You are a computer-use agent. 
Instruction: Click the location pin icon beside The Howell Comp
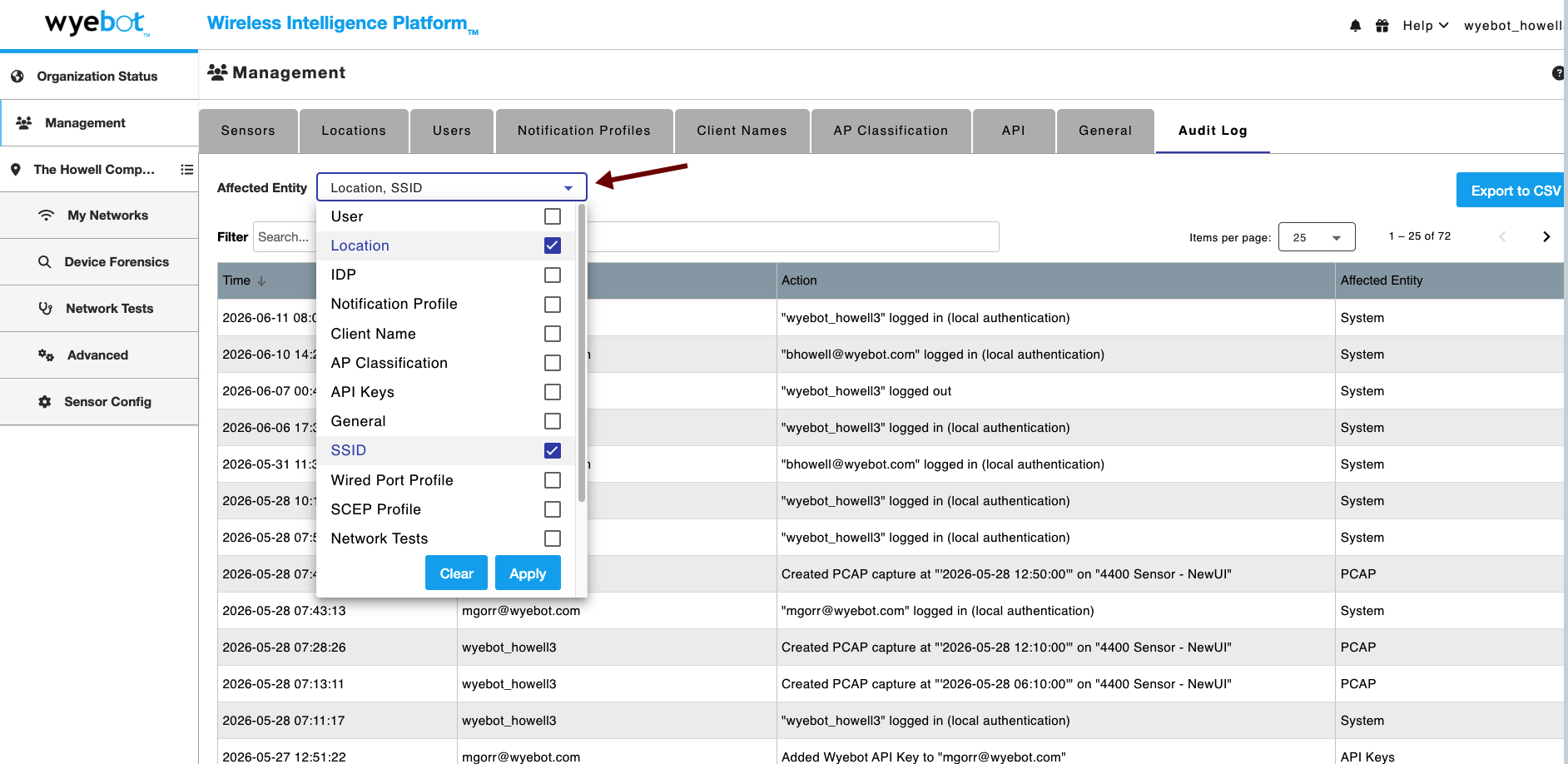point(16,169)
